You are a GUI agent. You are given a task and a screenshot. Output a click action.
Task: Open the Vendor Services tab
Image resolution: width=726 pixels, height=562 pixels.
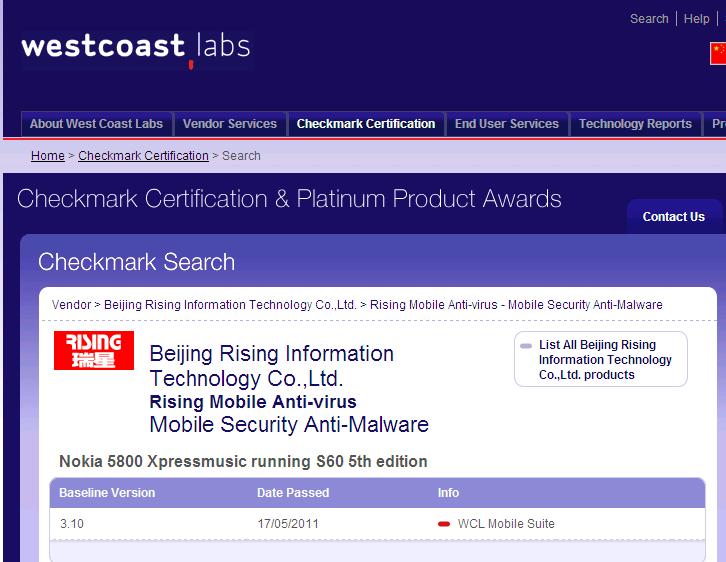(x=229, y=124)
